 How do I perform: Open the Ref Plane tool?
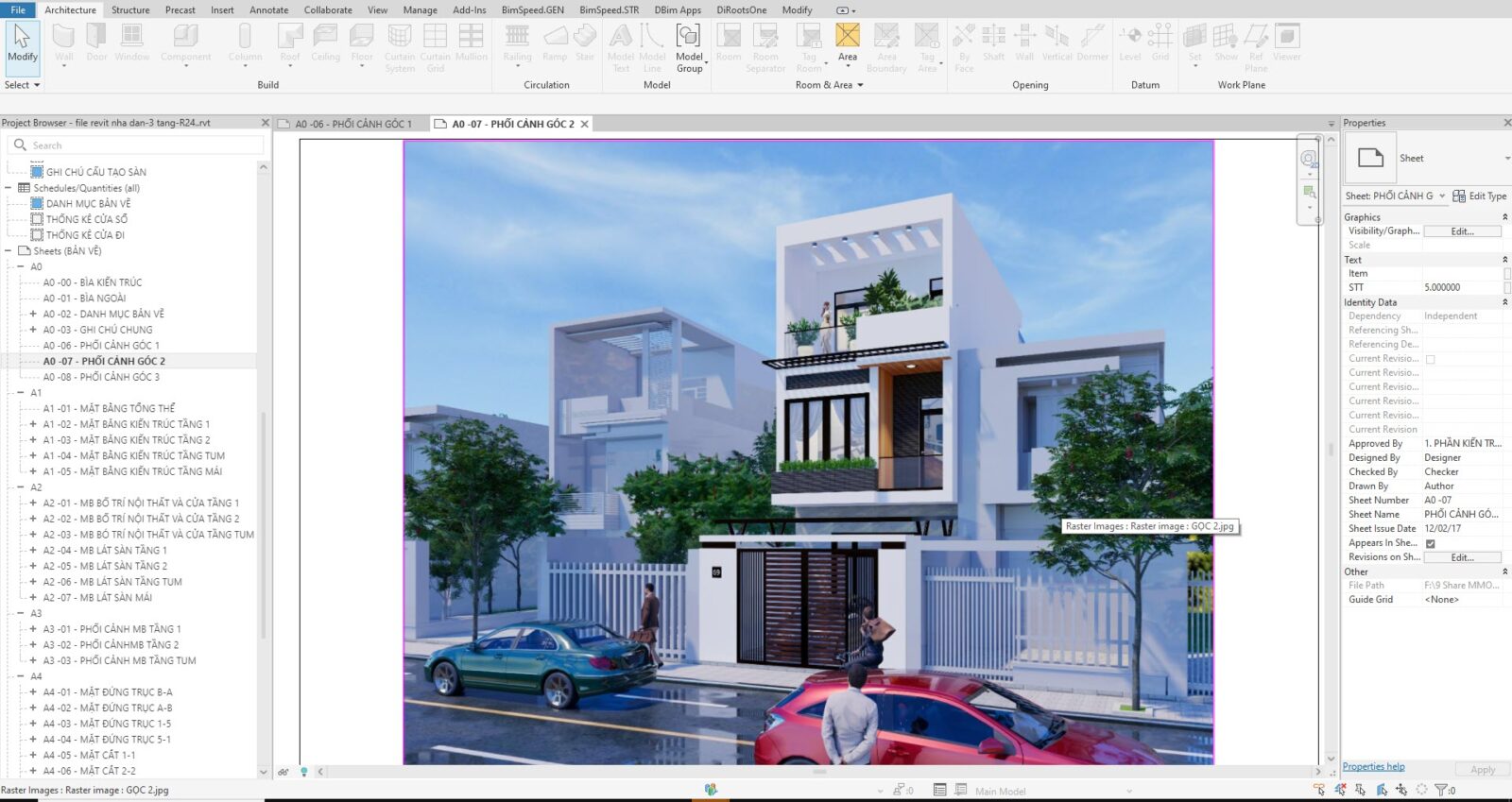coord(1256,47)
